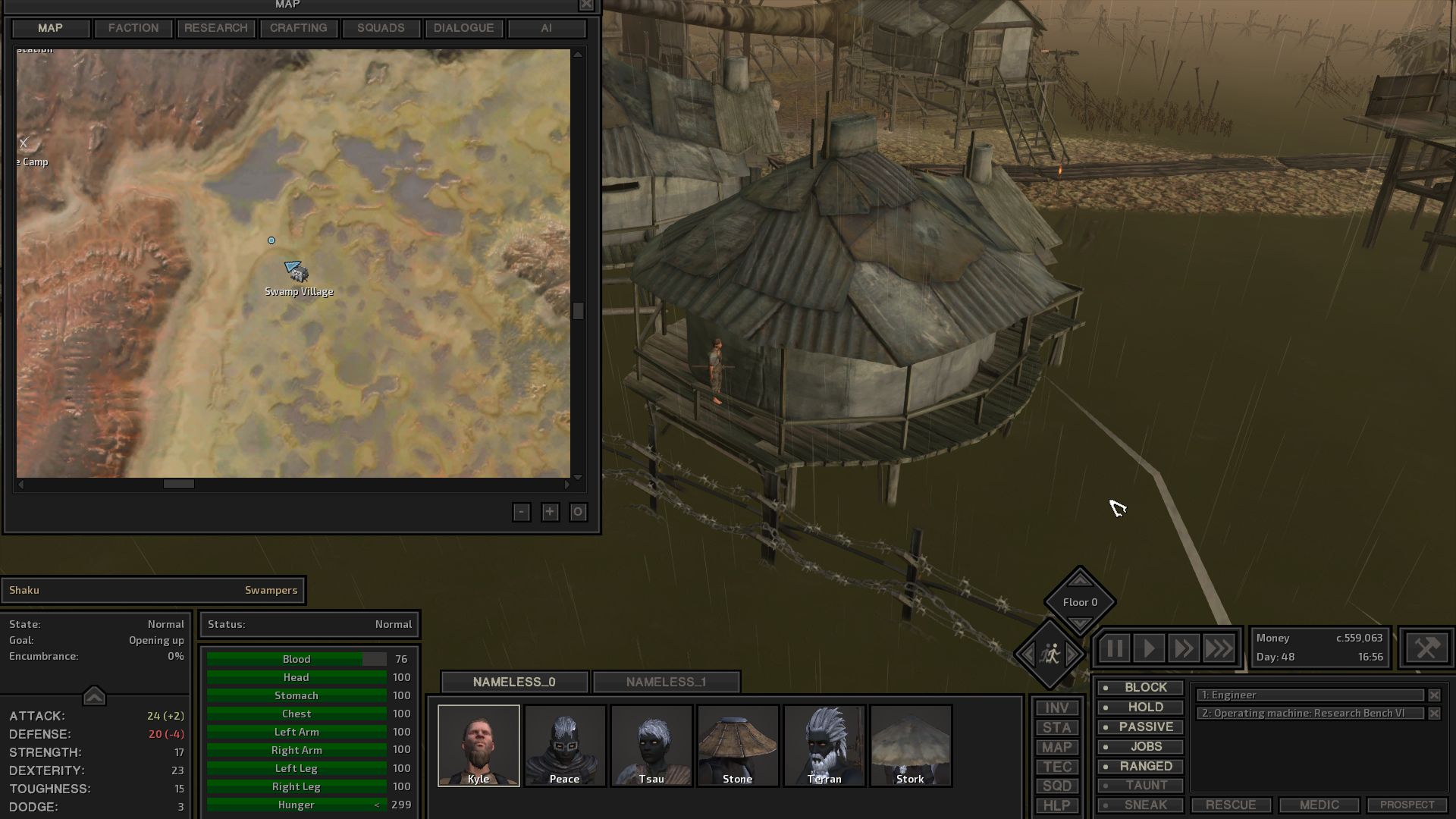Click the map scroll left arrow
Image resolution: width=1456 pixels, height=819 pixels.
(21, 484)
